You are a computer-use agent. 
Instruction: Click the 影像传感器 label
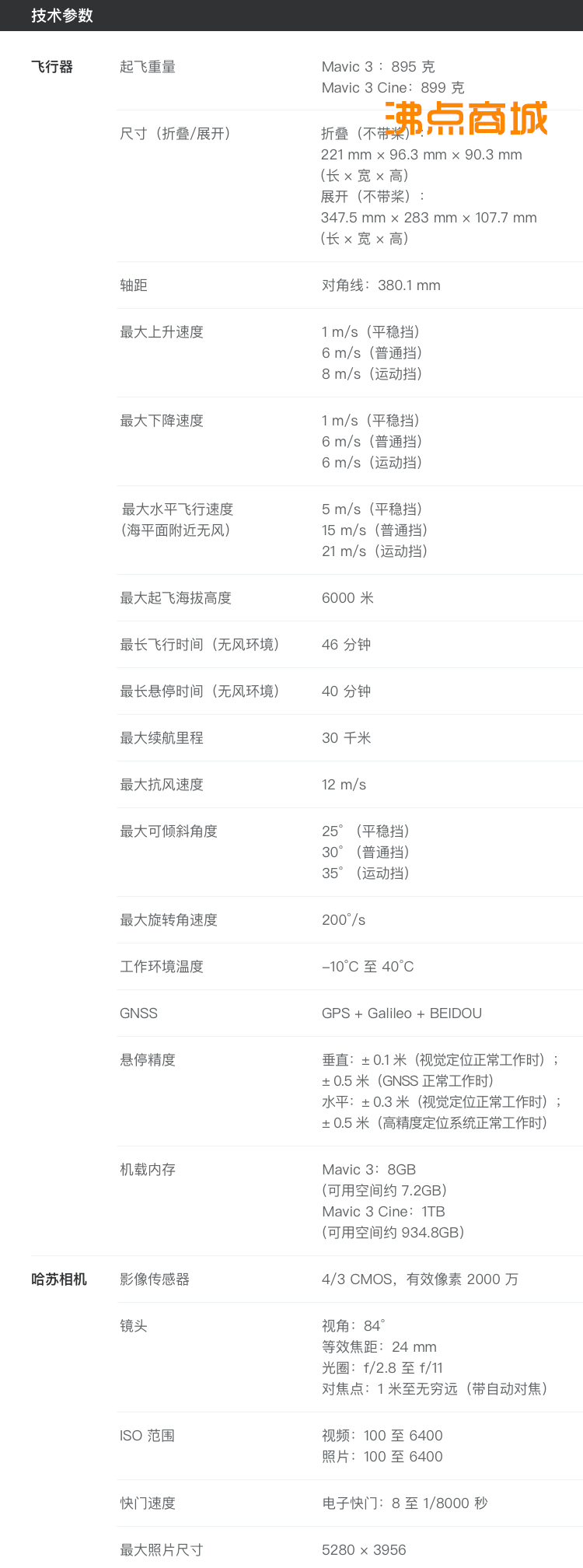tap(155, 1279)
